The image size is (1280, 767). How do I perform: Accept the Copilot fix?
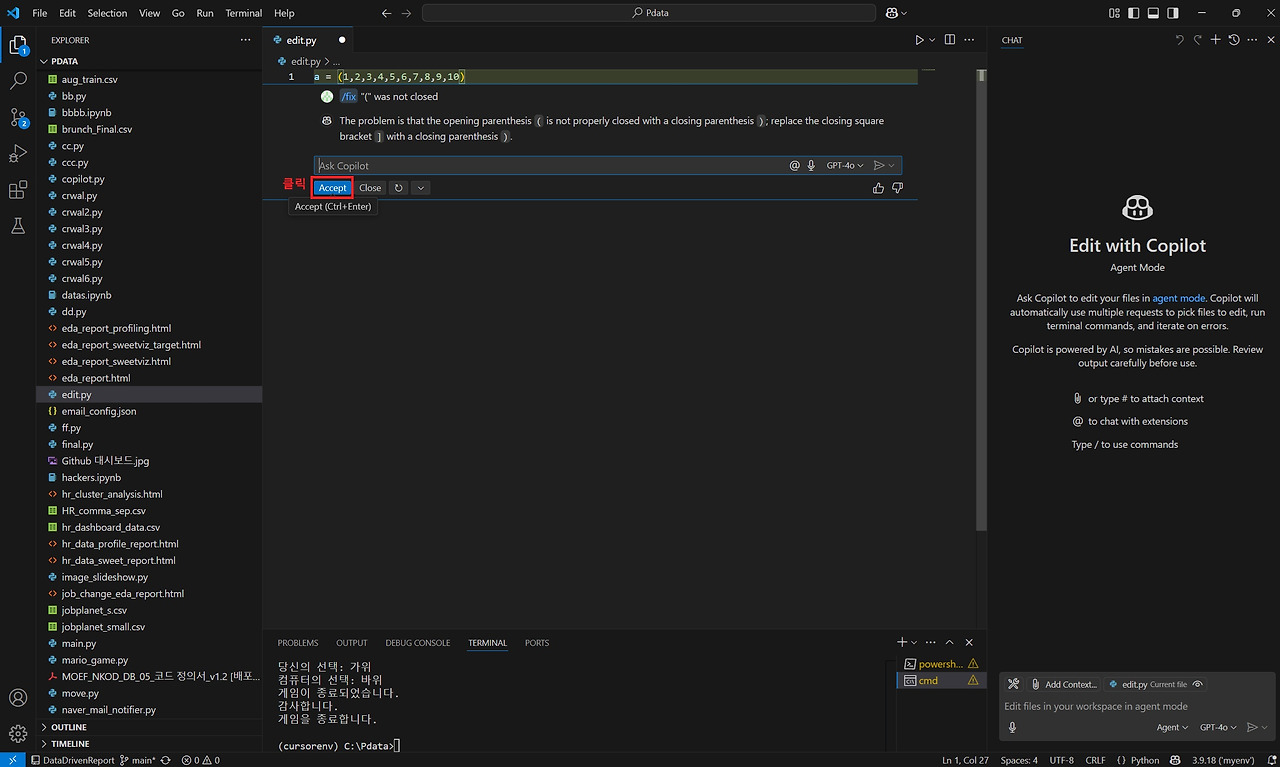click(332, 188)
